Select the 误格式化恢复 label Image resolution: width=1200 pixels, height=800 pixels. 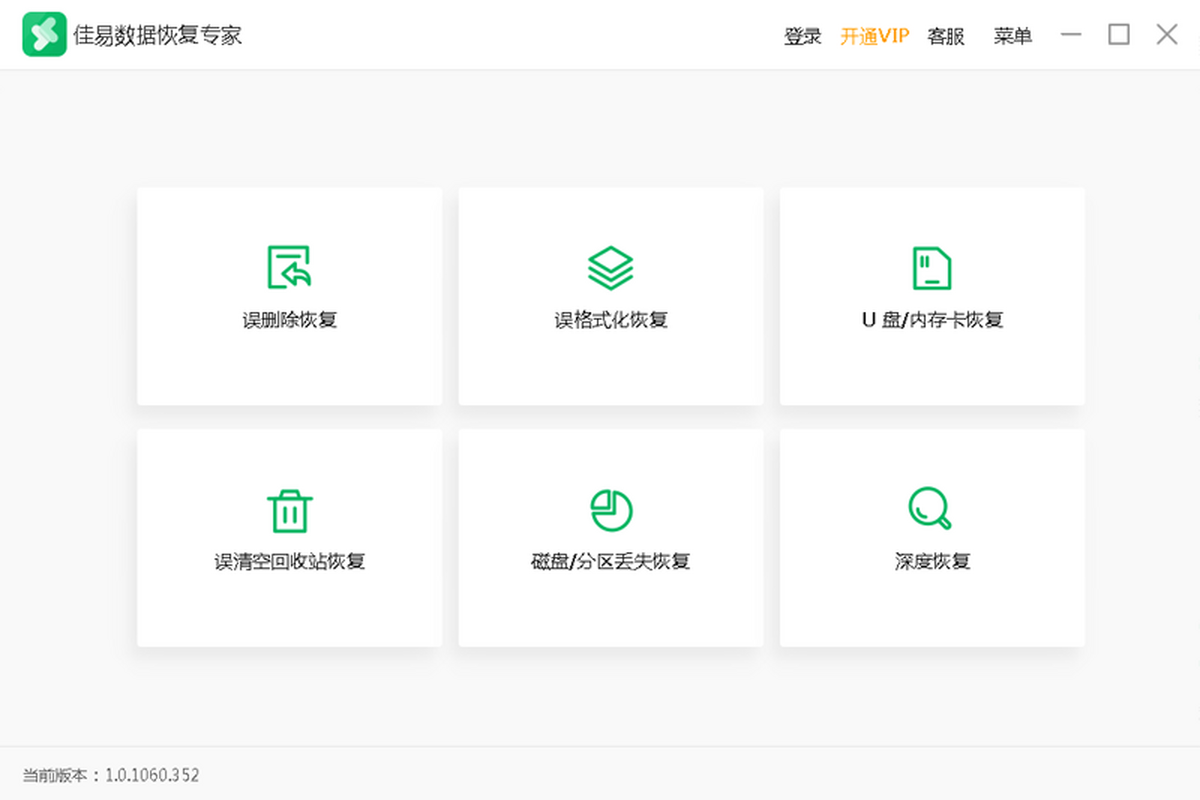[x=610, y=320]
